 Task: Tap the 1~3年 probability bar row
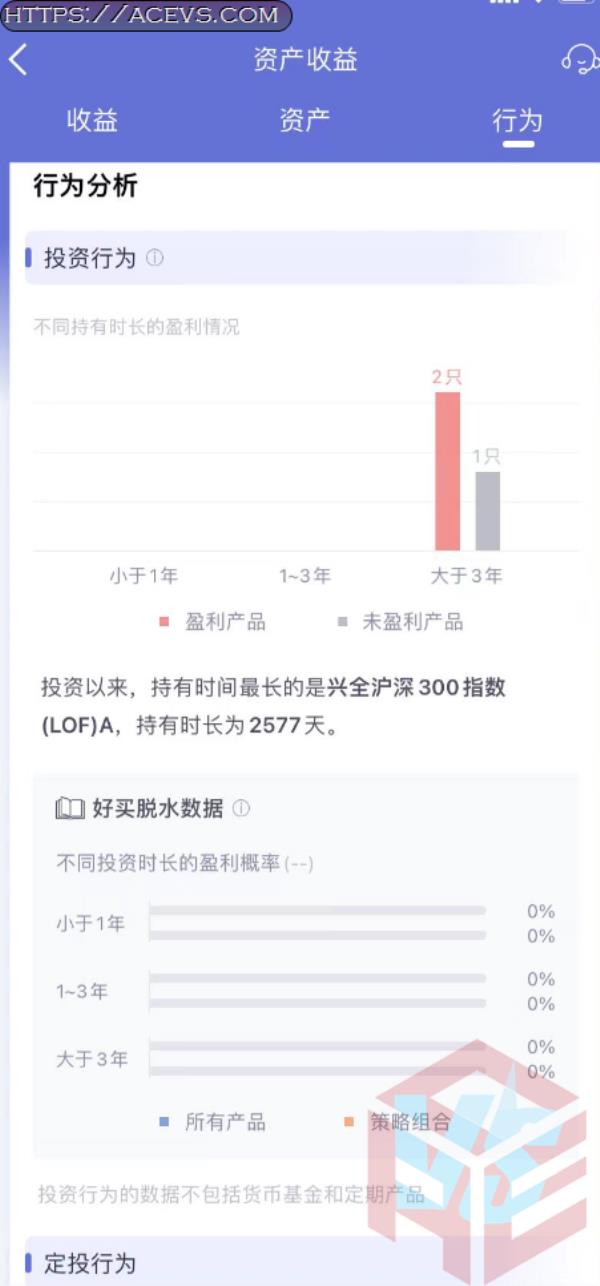(305, 991)
